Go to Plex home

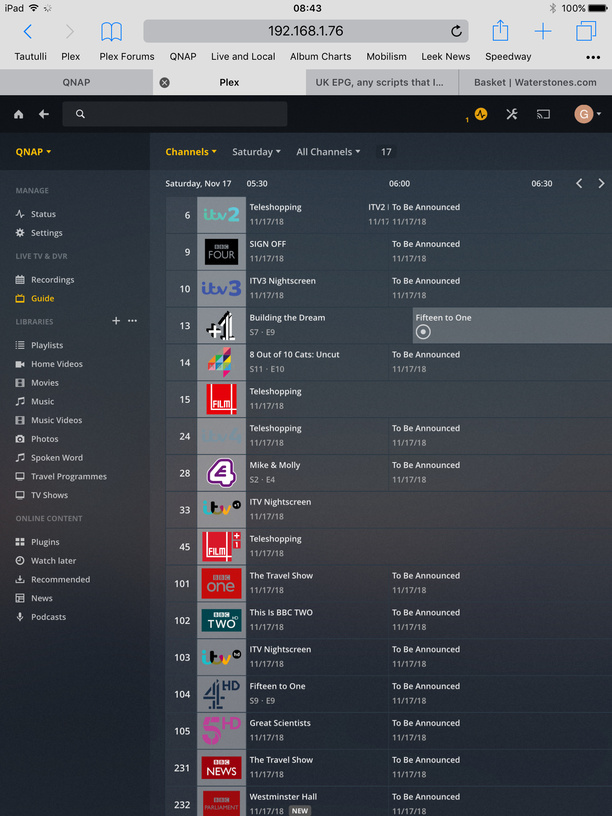[19, 114]
